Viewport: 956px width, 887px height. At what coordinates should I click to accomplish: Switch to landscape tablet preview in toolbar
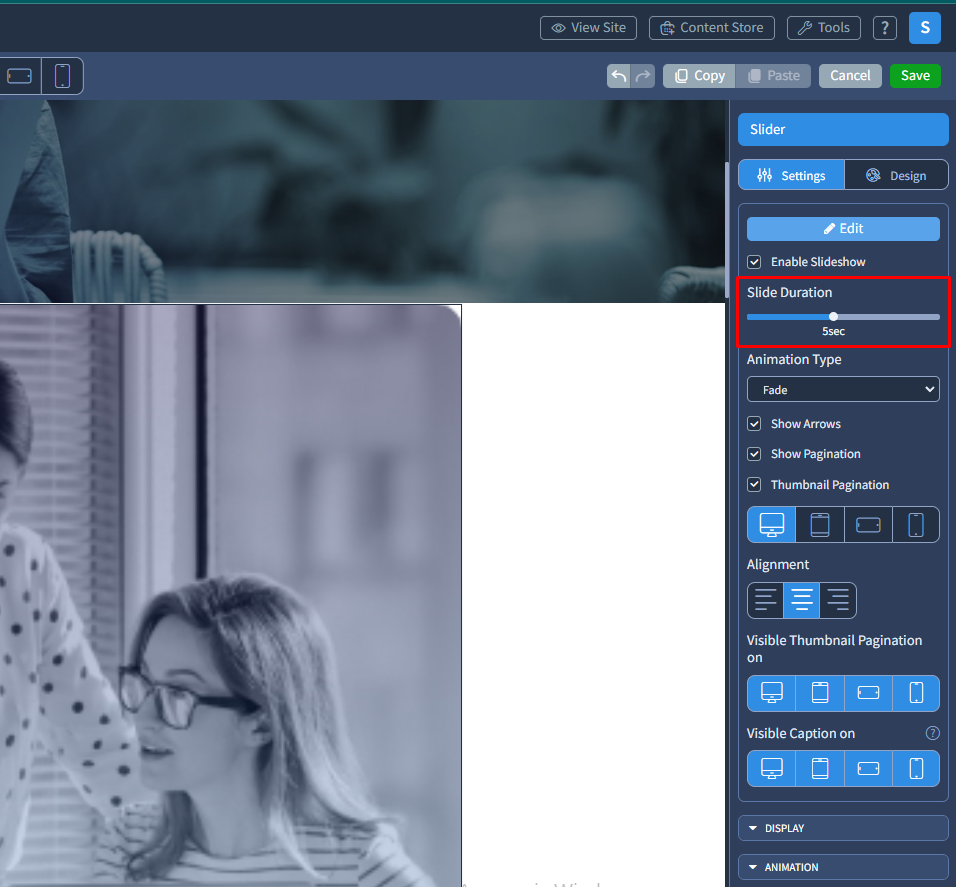(20, 76)
